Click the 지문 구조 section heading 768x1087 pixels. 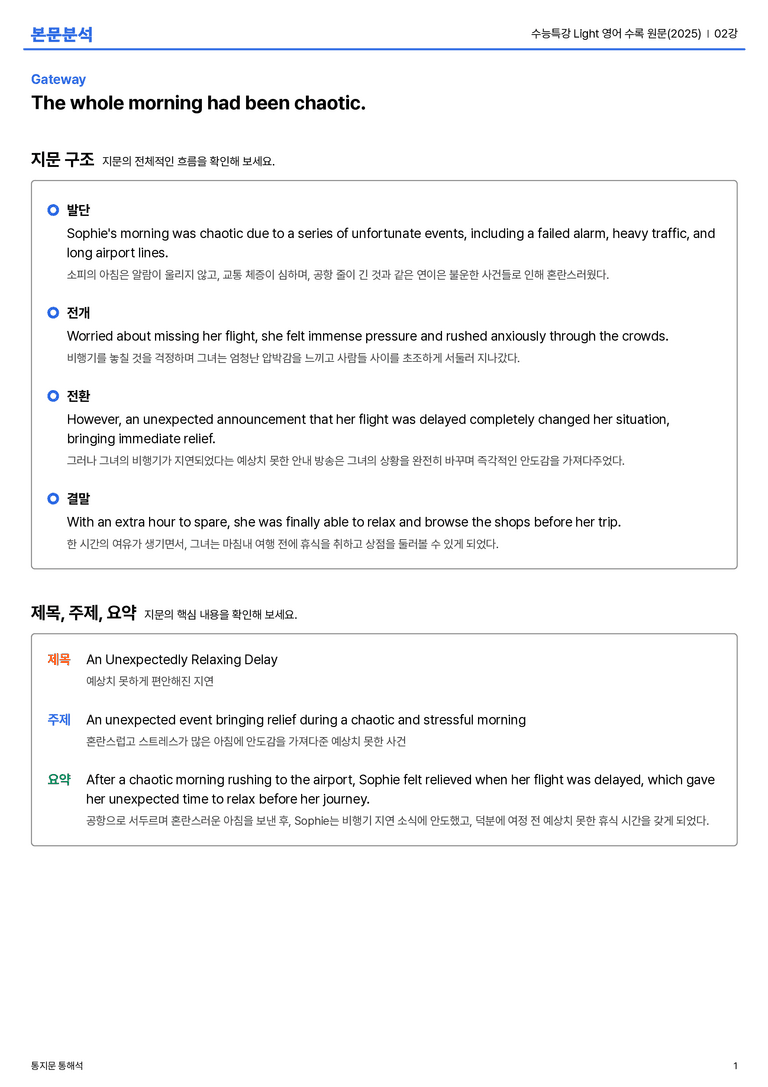pos(62,159)
